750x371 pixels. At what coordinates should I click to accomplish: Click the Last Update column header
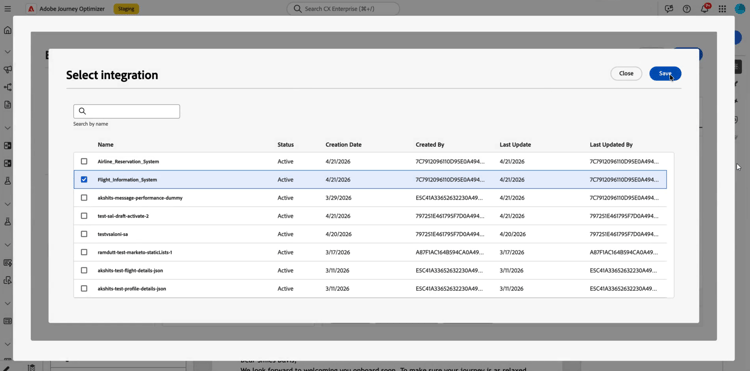pyautogui.click(x=515, y=144)
